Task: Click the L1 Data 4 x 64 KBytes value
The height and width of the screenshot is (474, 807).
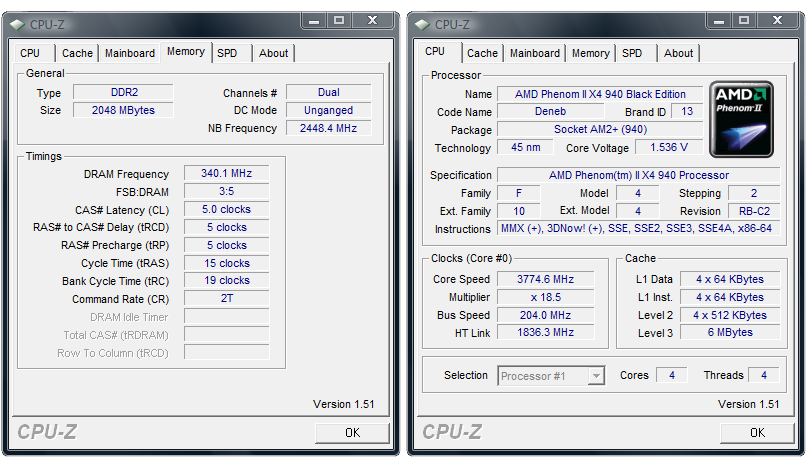Action: pos(730,279)
